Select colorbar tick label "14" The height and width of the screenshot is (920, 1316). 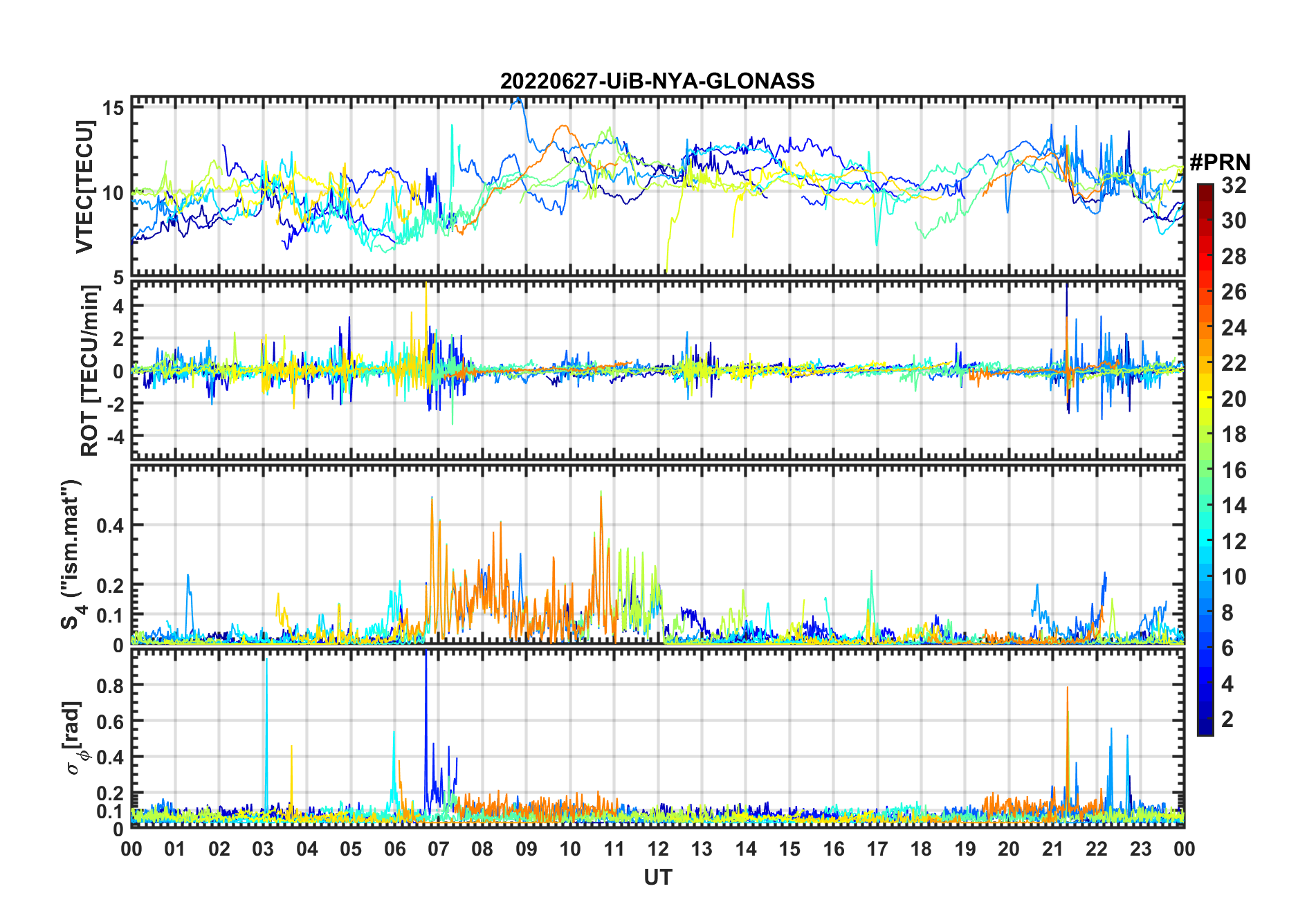1234,506
